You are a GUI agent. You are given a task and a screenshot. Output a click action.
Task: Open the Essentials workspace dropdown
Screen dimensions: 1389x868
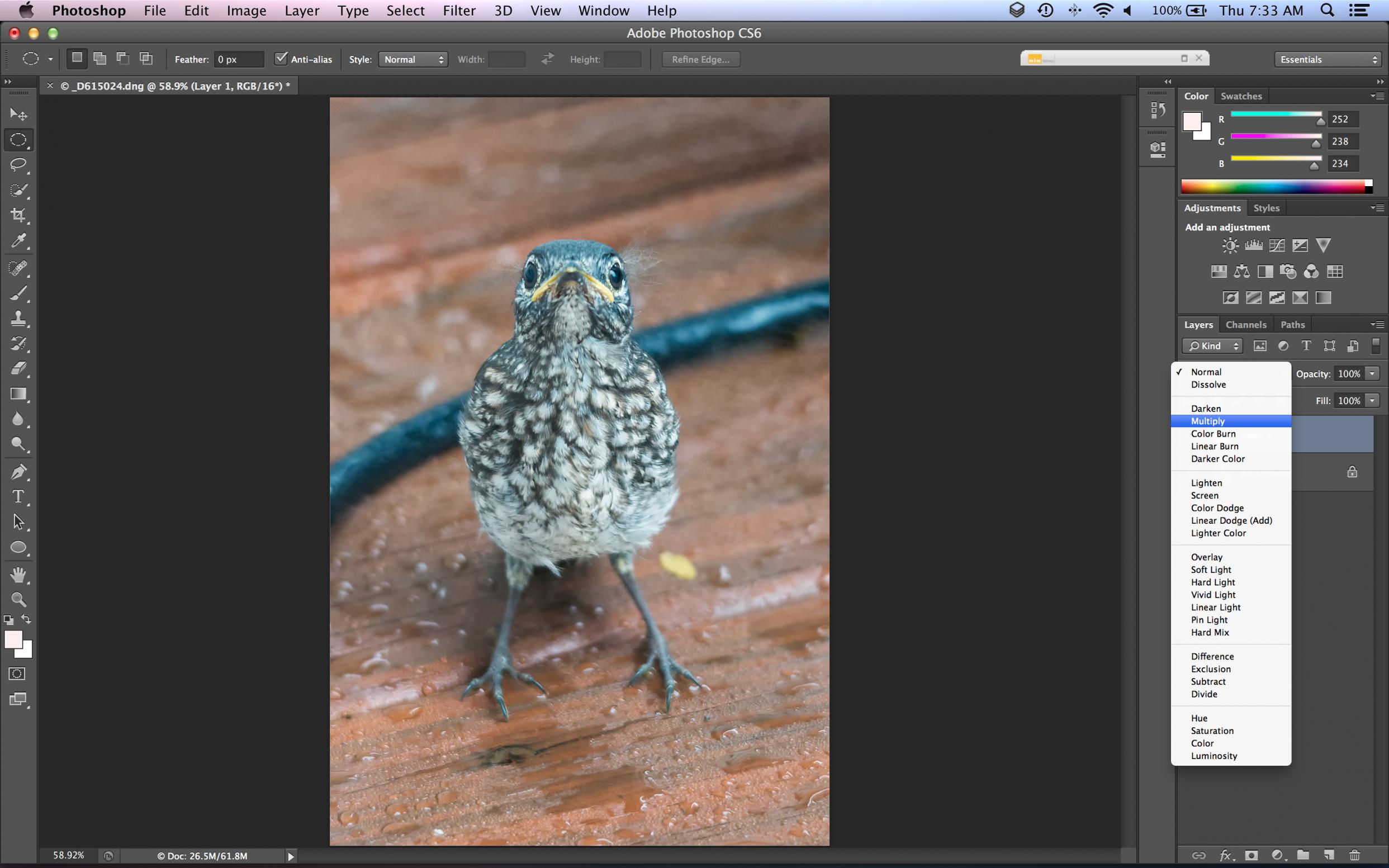click(x=1327, y=59)
